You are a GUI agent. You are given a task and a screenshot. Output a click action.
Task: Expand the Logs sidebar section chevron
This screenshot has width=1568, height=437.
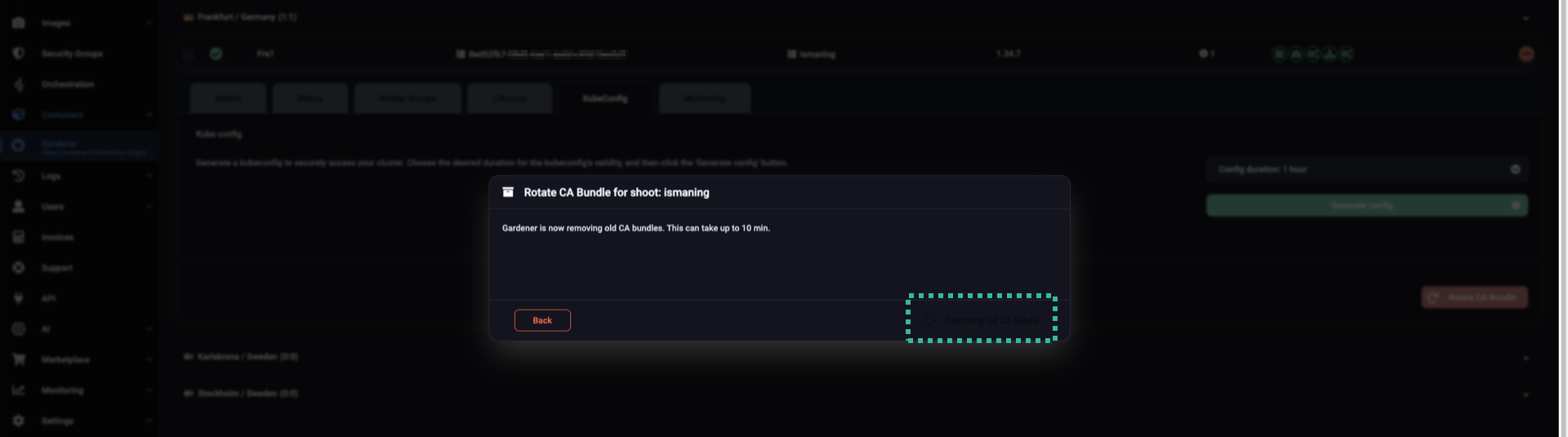click(x=149, y=176)
